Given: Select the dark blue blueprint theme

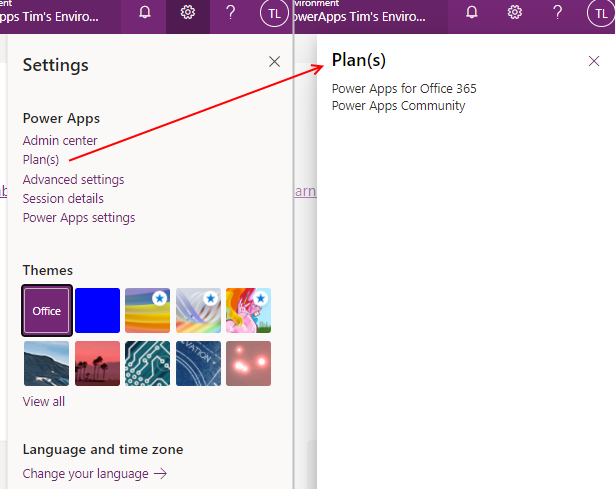Looking at the screenshot, I should click(x=198, y=364).
